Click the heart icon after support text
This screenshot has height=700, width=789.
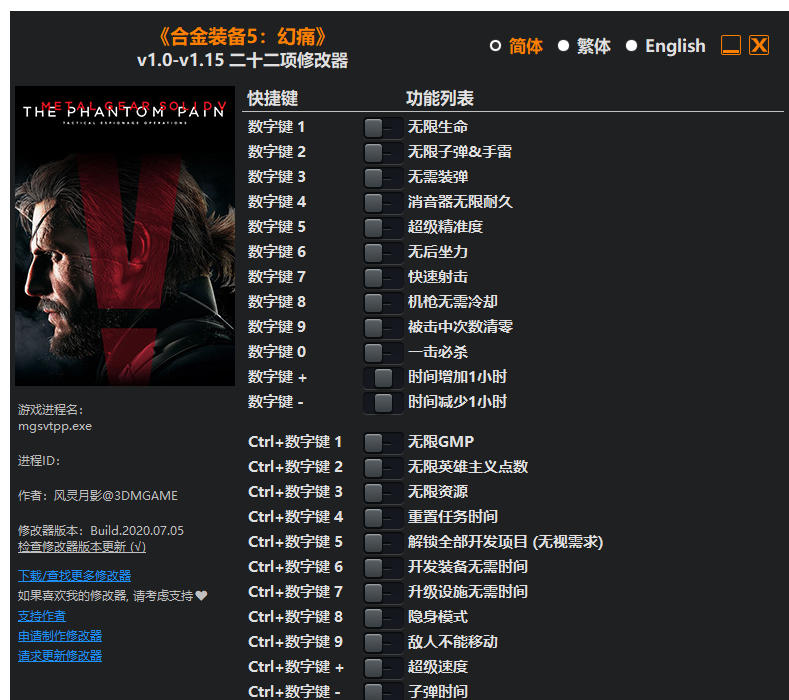click(201, 596)
